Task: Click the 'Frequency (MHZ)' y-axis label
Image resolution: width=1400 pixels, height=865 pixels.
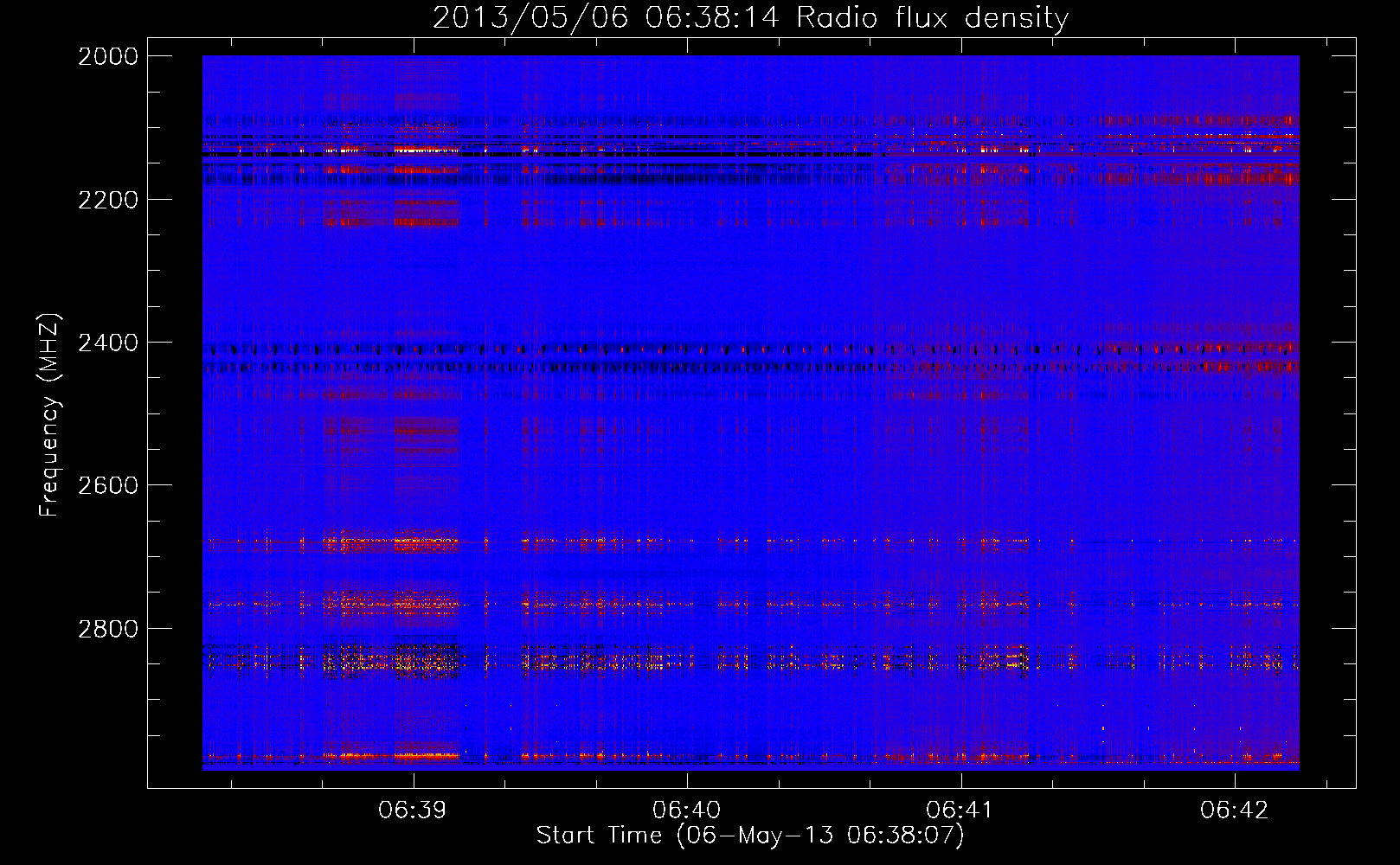Action: point(50,415)
